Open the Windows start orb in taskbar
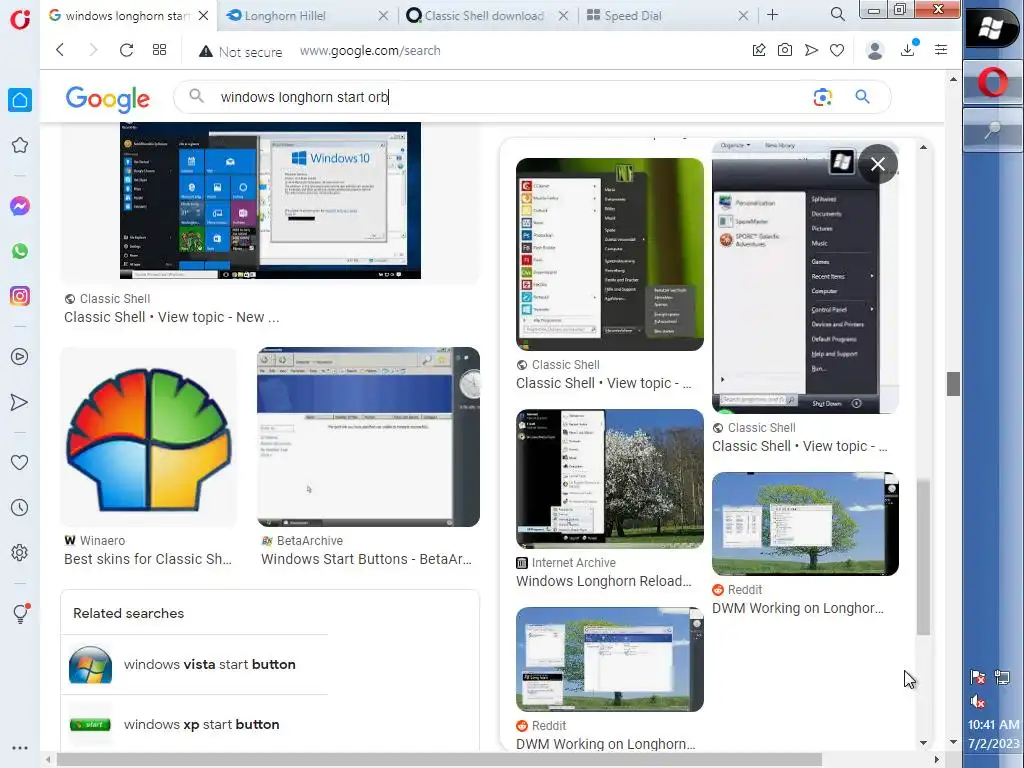Viewport: 1024px width, 768px height. coord(991,28)
